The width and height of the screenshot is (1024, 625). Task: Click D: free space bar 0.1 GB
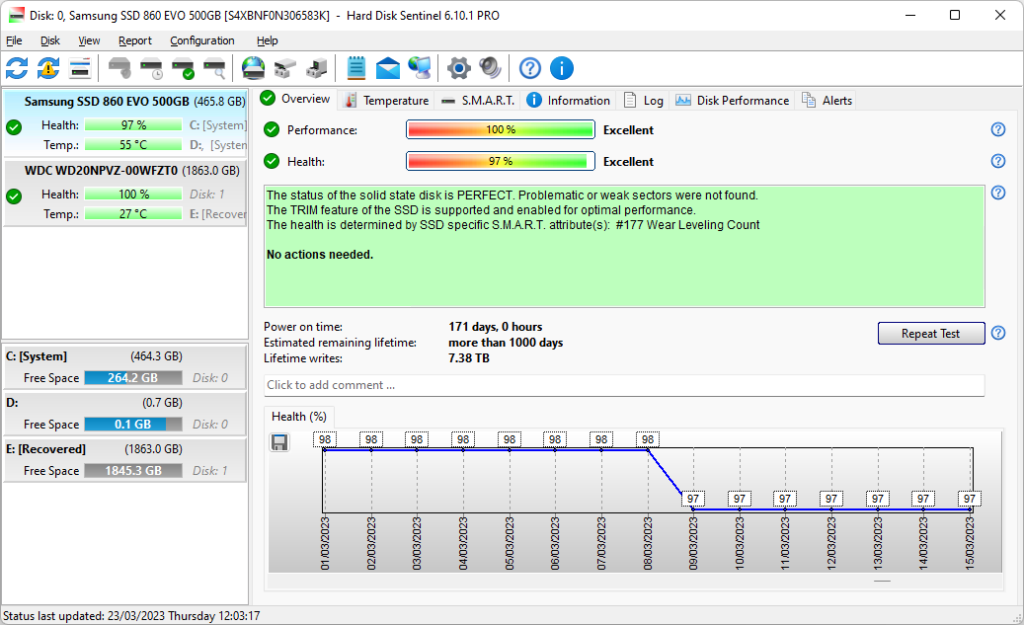133,425
